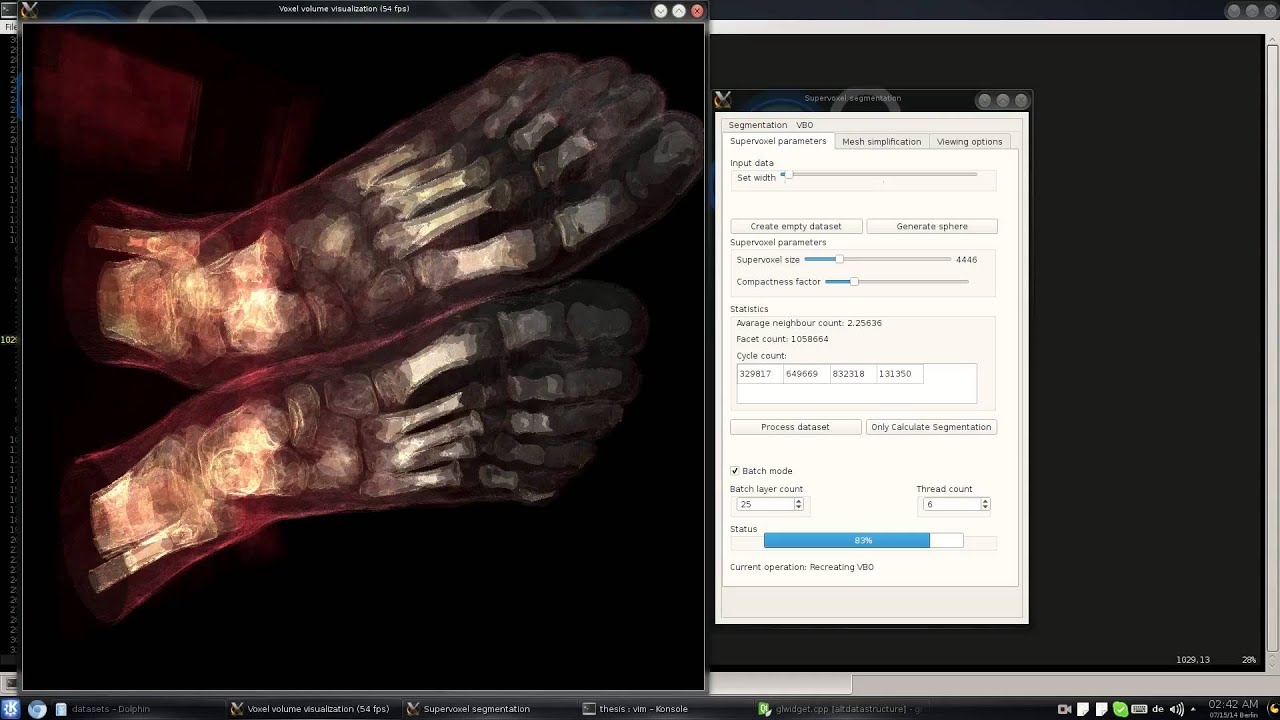Minimize the background window at top right
1280x720 pixels.
point(1234,11)
